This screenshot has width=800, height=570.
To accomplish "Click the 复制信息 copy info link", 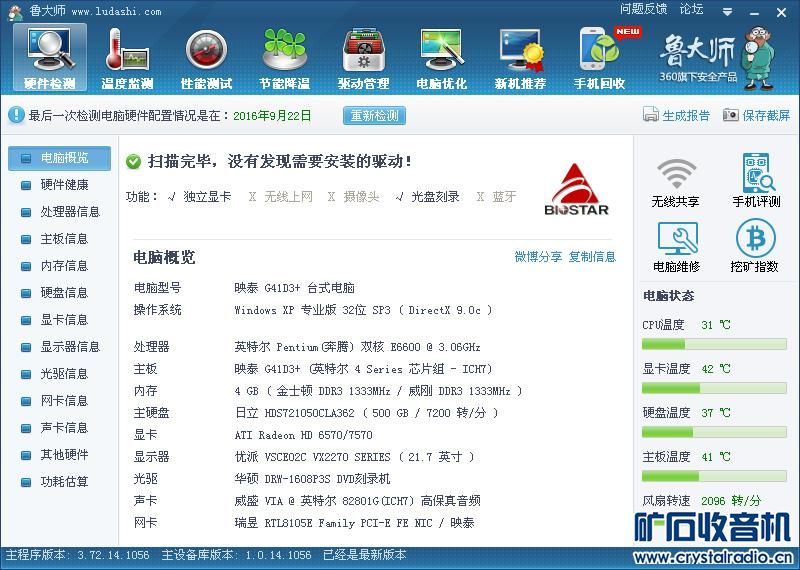I will (592, 257).
